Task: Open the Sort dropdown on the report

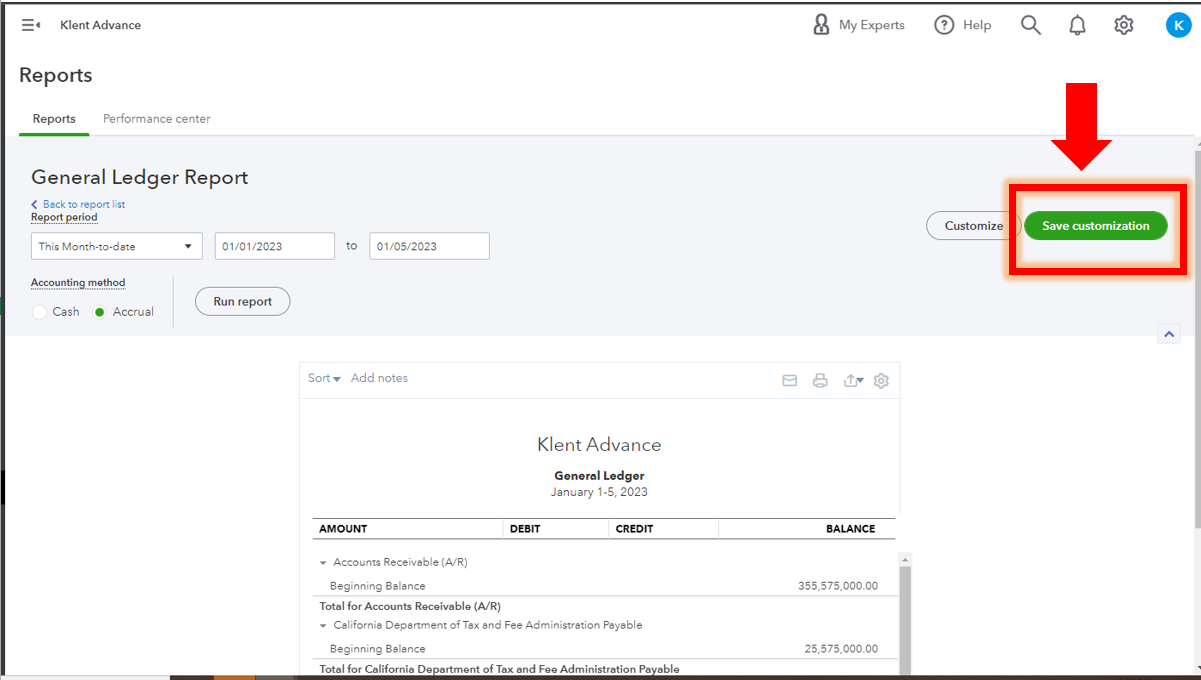Action: (x=322, y=377)
